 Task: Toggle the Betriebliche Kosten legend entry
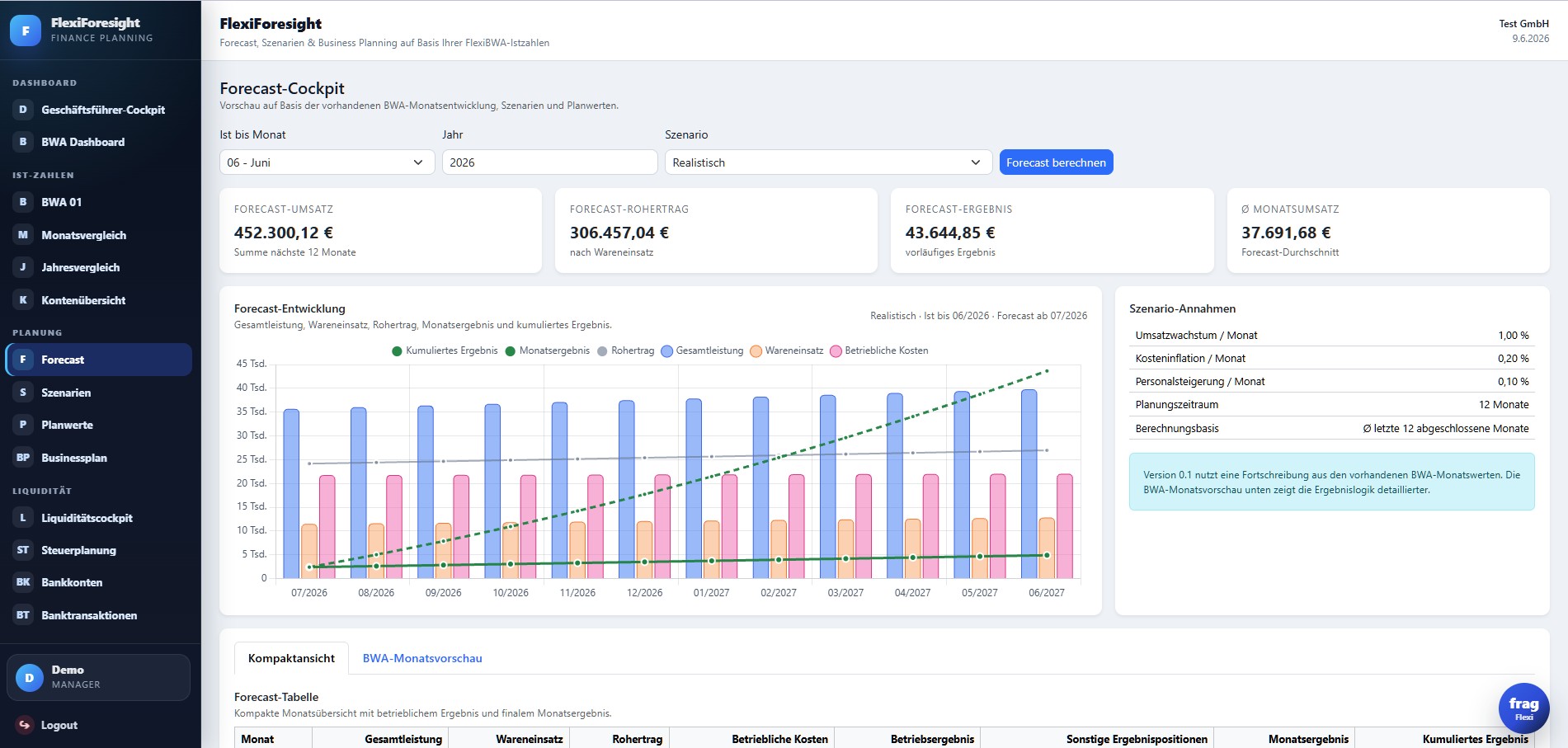pos(879,350)
